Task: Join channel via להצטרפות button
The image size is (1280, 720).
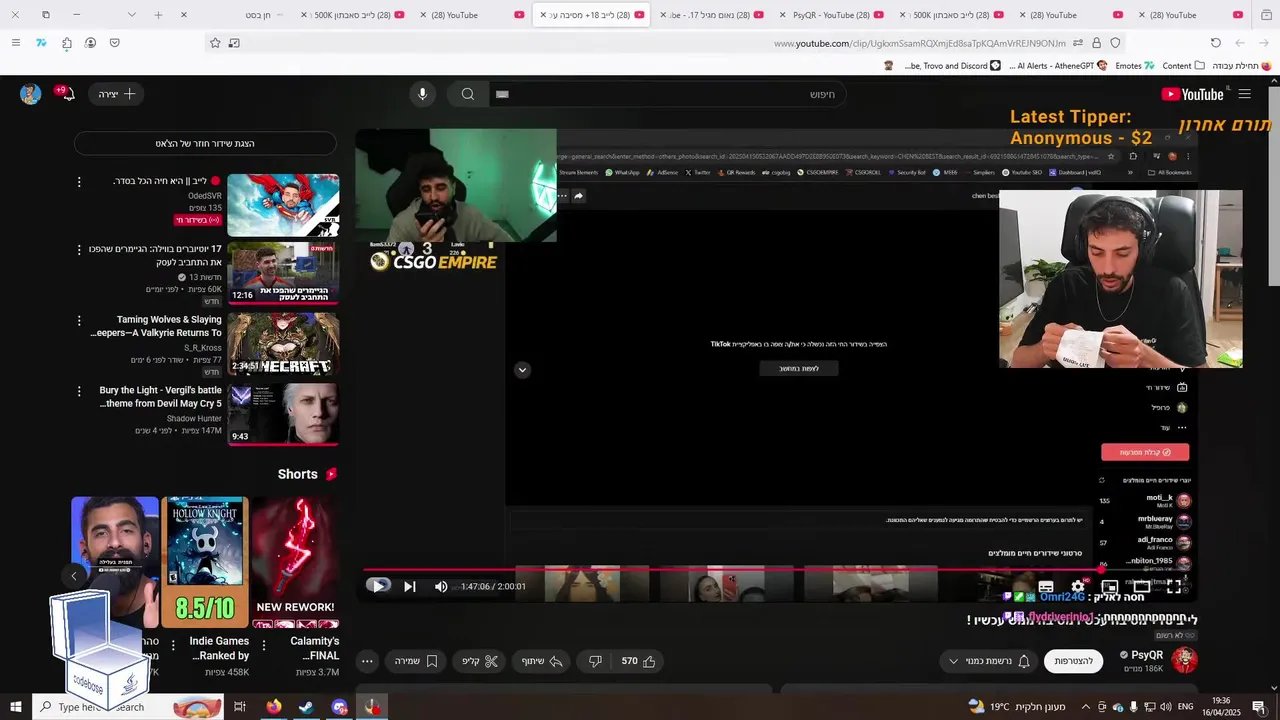Action: 1073,661
